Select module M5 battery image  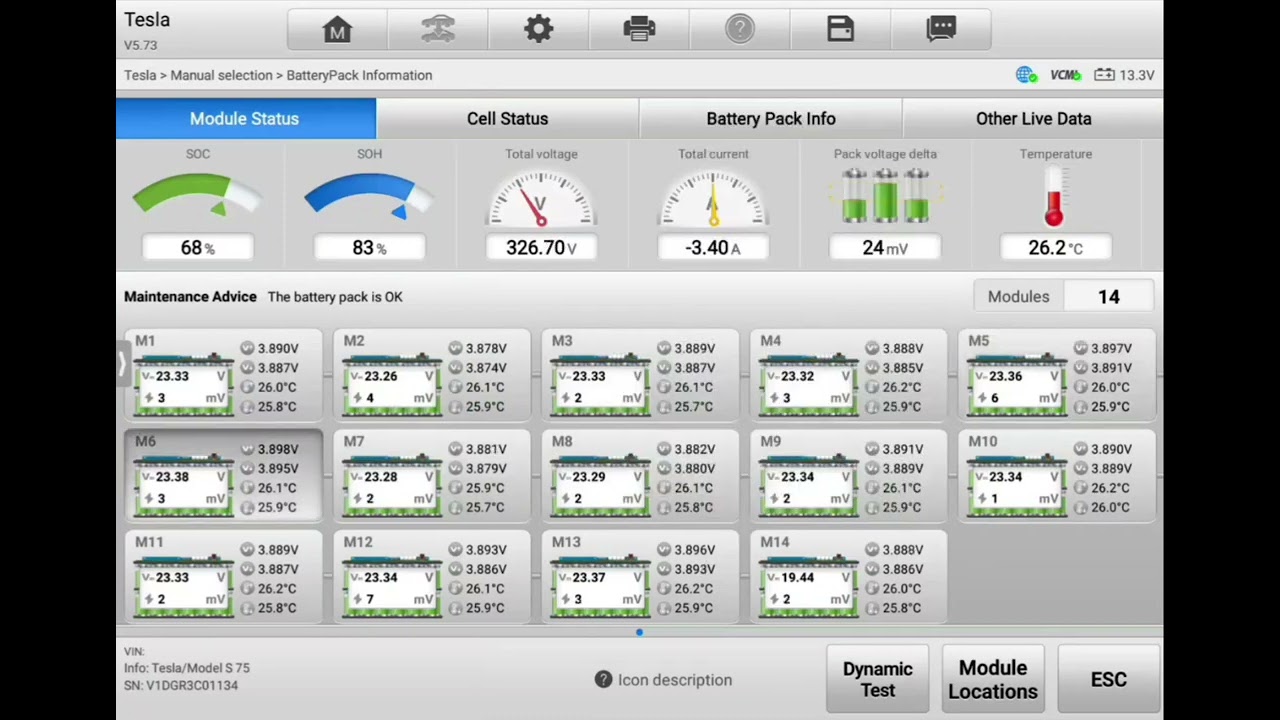coord(1017,385)
